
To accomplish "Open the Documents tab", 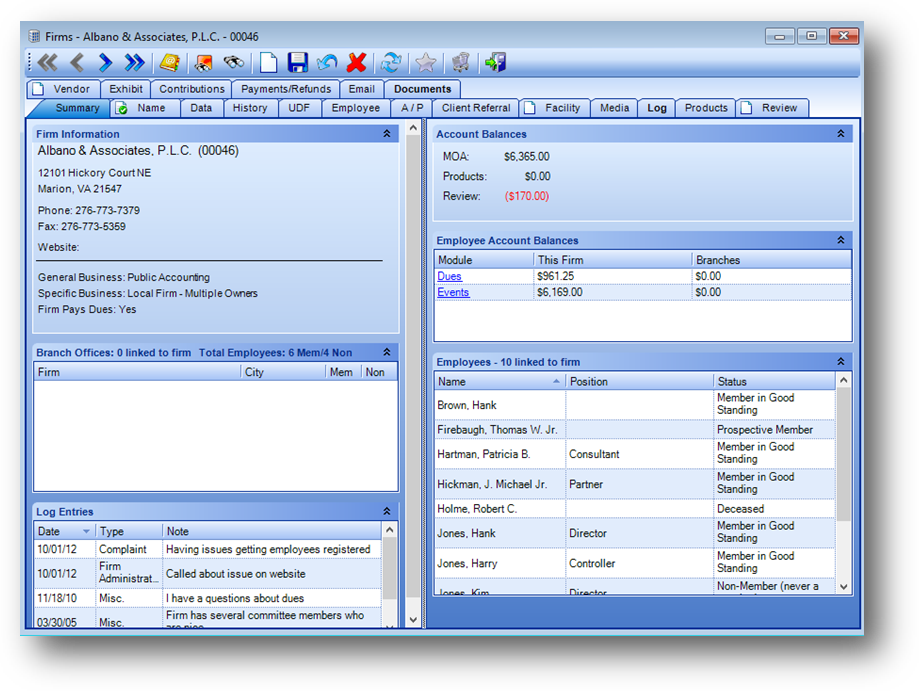I will (423, 89).
